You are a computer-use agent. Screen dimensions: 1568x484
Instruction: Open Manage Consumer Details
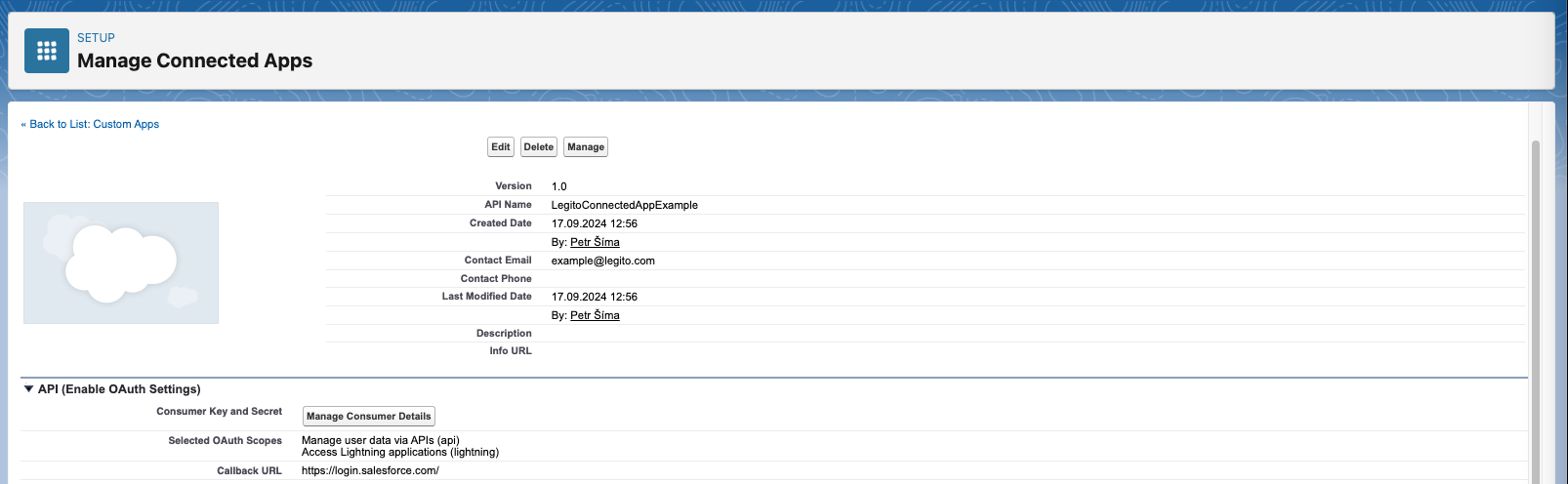369,416
